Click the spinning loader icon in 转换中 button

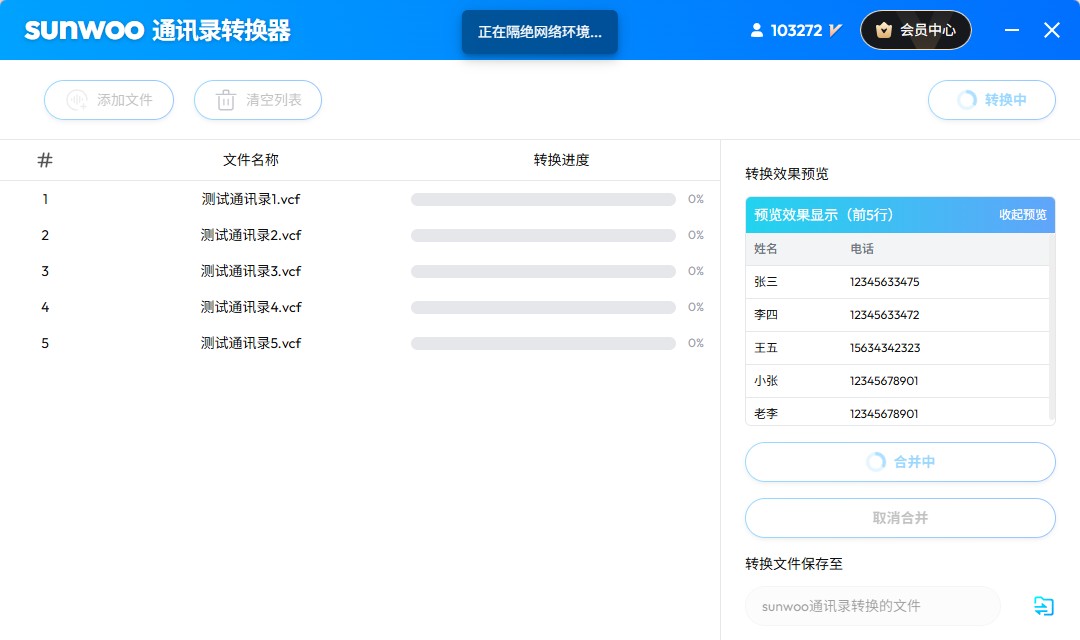coord(964,100)
